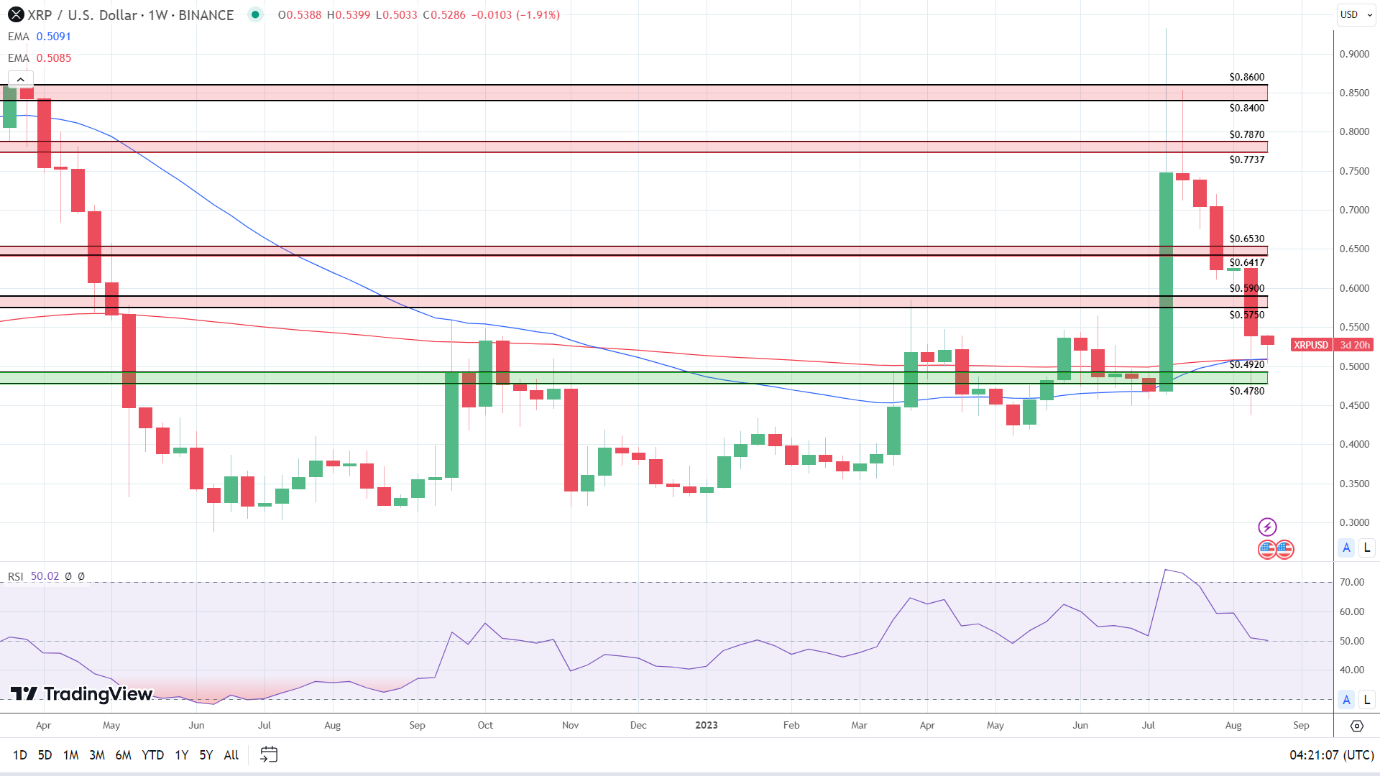This screenshot has width=1380, height=776.
Task: Toggle auto scale A on RSI pane
Action: point(1347,699)
